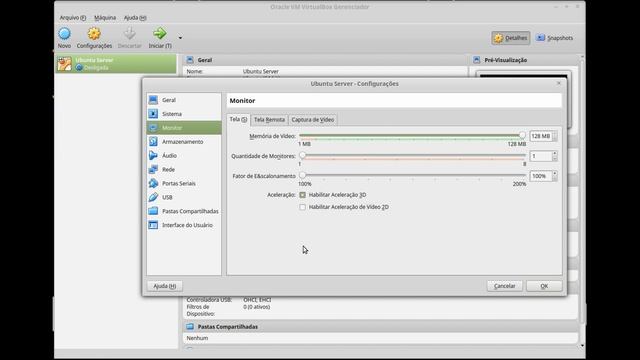This screenshot has width=640, height=360.
Task: Click the Nenhum shared folders text
Action: click(x=197, y=338)
